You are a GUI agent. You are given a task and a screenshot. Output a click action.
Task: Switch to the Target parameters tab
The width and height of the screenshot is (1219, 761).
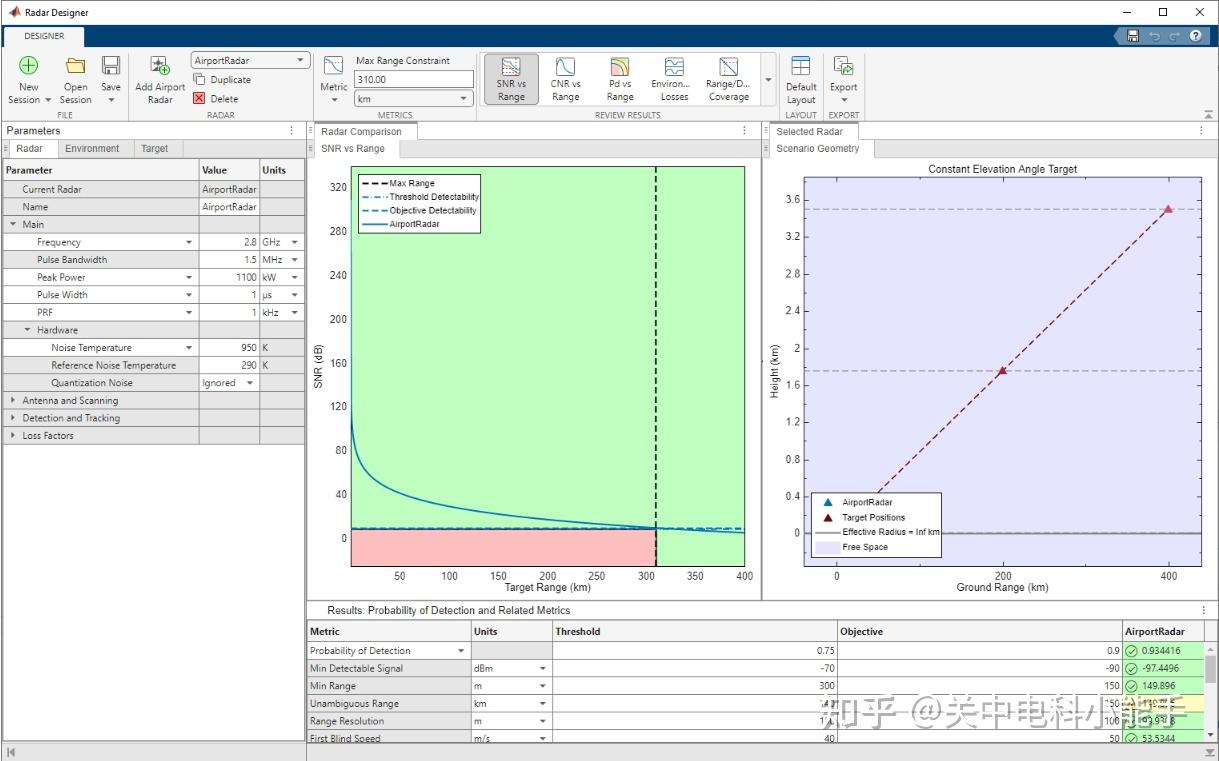[154, 149]
